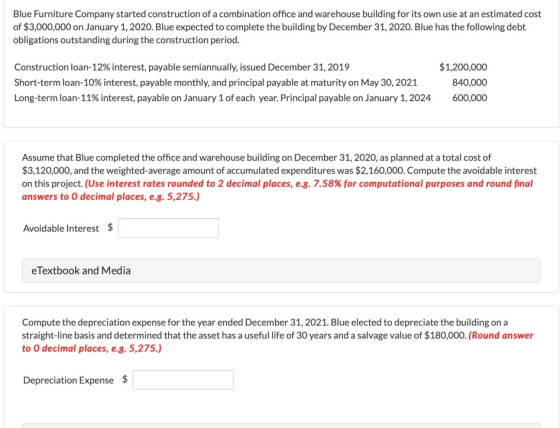Click the dollar sign beside Depreciation Expense
Image resolution: width=560 pixels, height=428 pixels.
(125, 379)
